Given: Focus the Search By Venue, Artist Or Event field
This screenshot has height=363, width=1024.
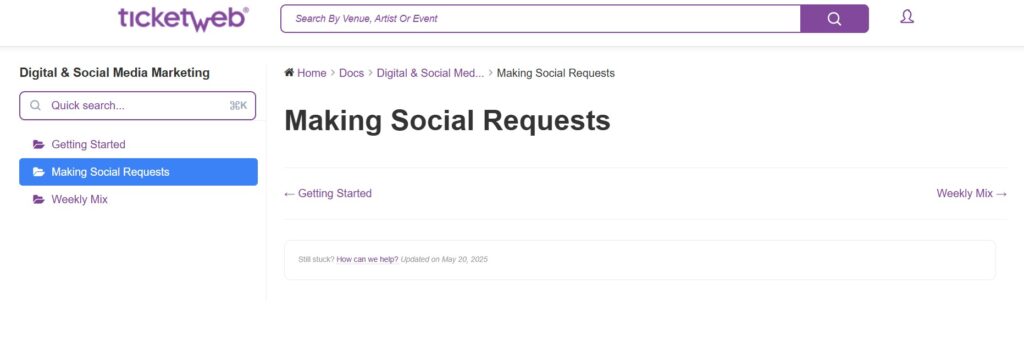Looking at the screenshot, I should pos(541,18).
